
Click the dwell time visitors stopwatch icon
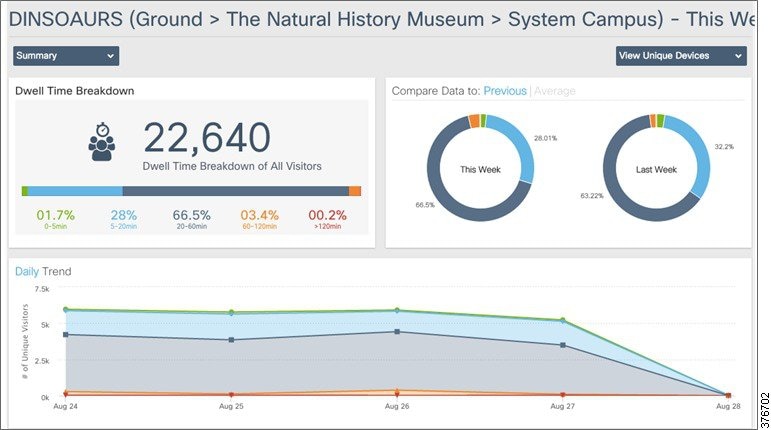(x=101, y=141)
